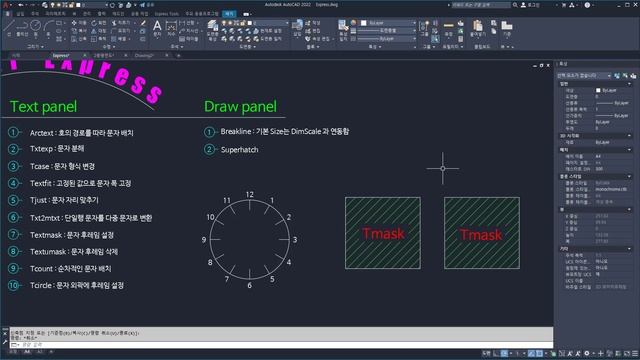Image resolution: width=640 pixels, height=360 pixels.
Task: Click the Group (그룹) icon
Action: pyautogui.click(x=424, y=29)
